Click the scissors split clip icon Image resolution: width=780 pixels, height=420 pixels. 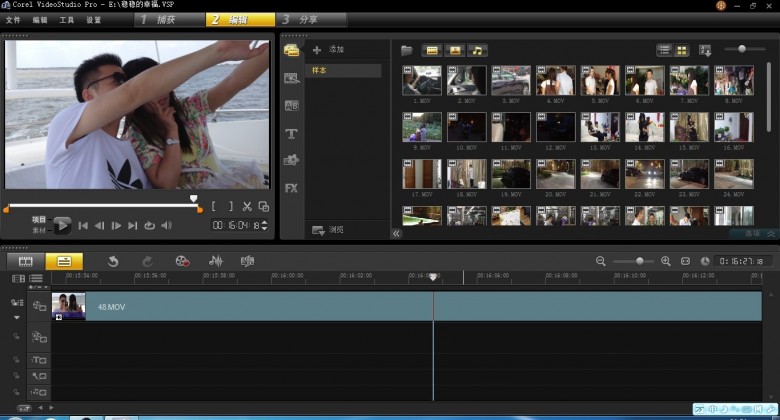tap(247, 207)
